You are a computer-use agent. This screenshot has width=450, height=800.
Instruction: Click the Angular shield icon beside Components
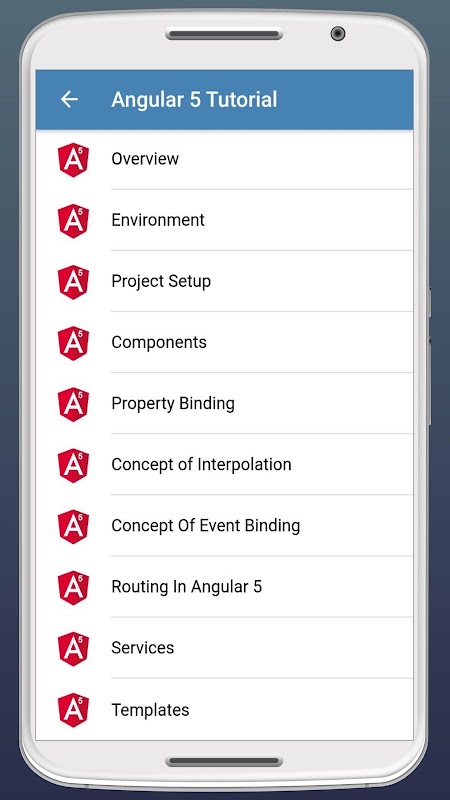(73, 343)
